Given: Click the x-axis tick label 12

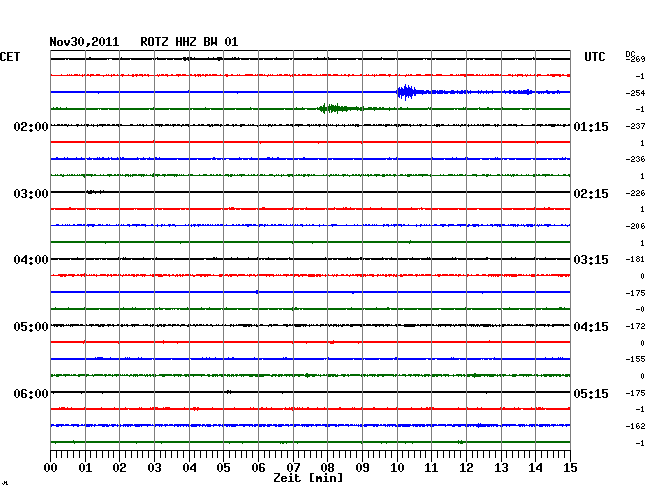Looking at the screenshot, I should click(x=466, y=468).
